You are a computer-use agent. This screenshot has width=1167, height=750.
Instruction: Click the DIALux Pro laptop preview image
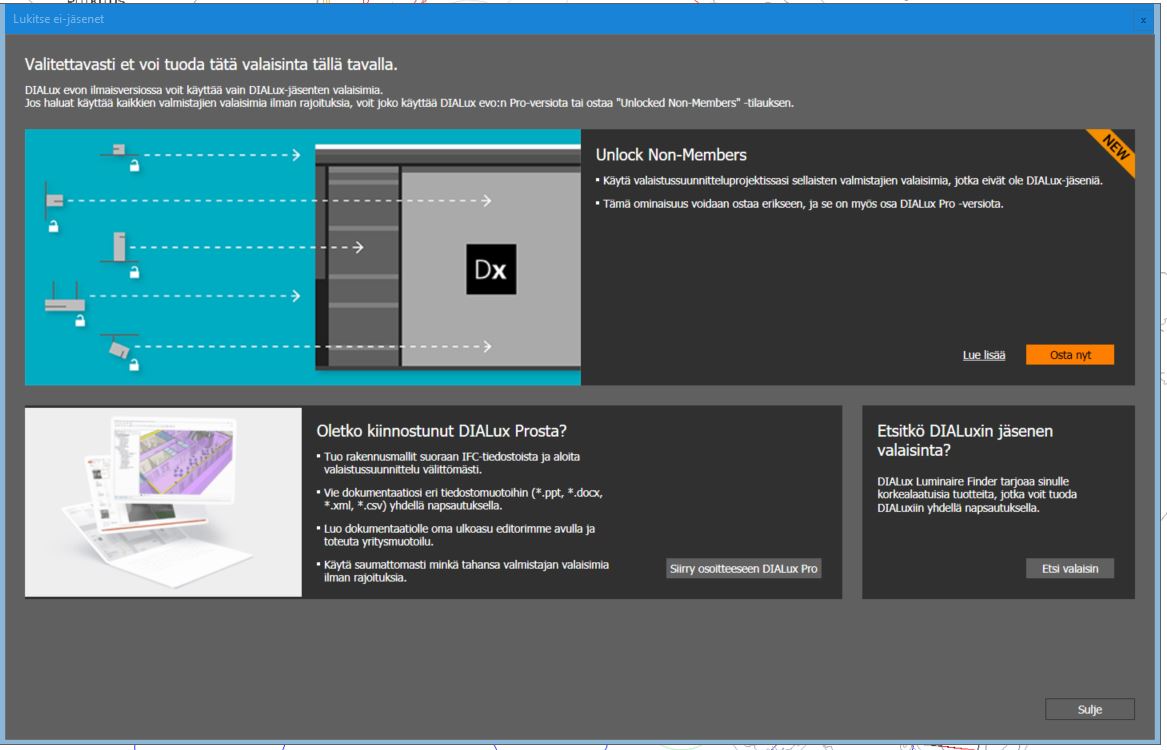click(x=163, y=501)
